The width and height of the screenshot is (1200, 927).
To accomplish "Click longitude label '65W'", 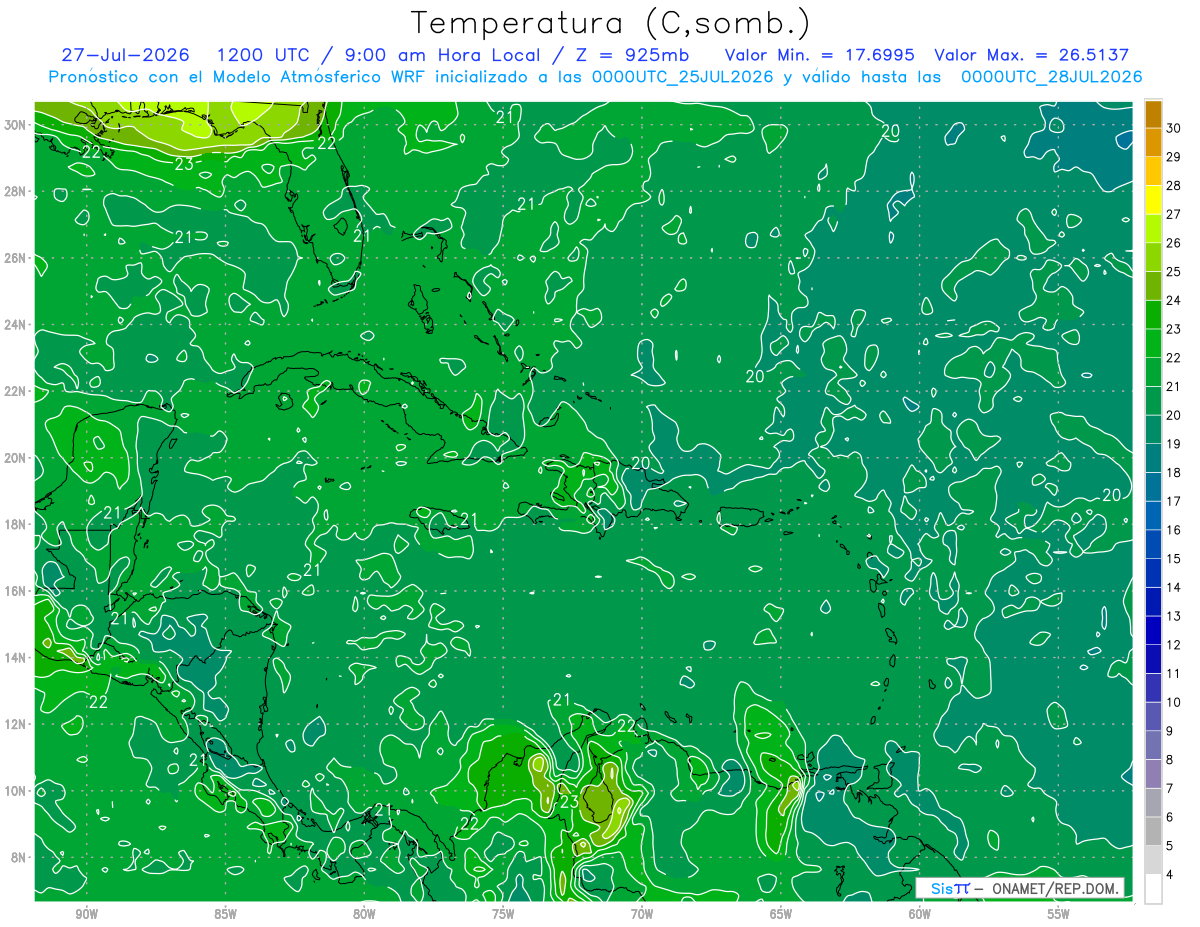I will [782, 912].
